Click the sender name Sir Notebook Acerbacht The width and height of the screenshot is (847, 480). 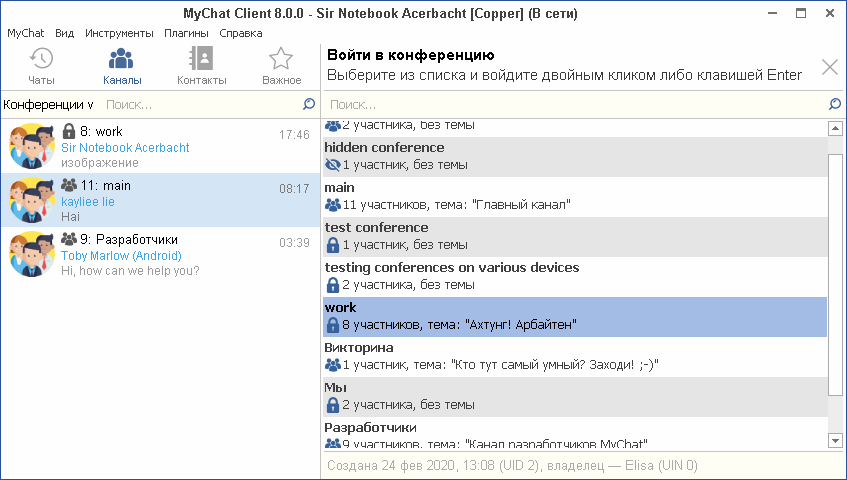125,148
